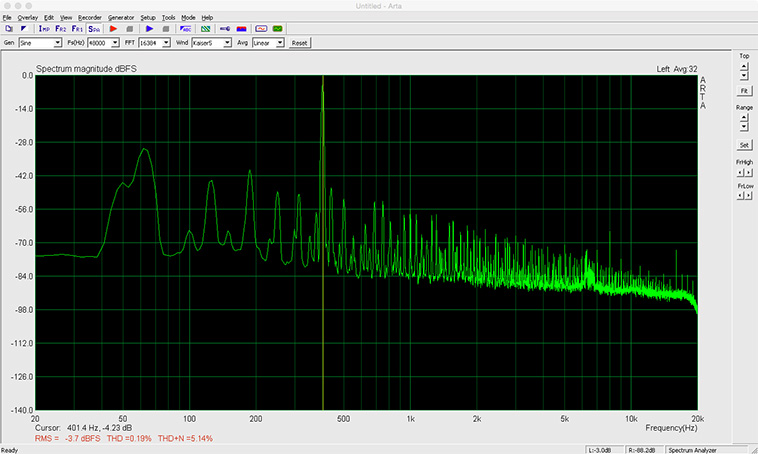Switch to Fr1 single-channel frequency response mode
758x454 pixels.
tap(77, 29)
